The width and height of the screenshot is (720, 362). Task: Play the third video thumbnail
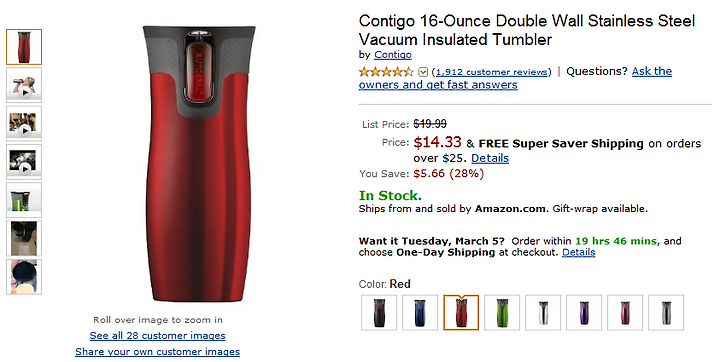pos(24,162)
